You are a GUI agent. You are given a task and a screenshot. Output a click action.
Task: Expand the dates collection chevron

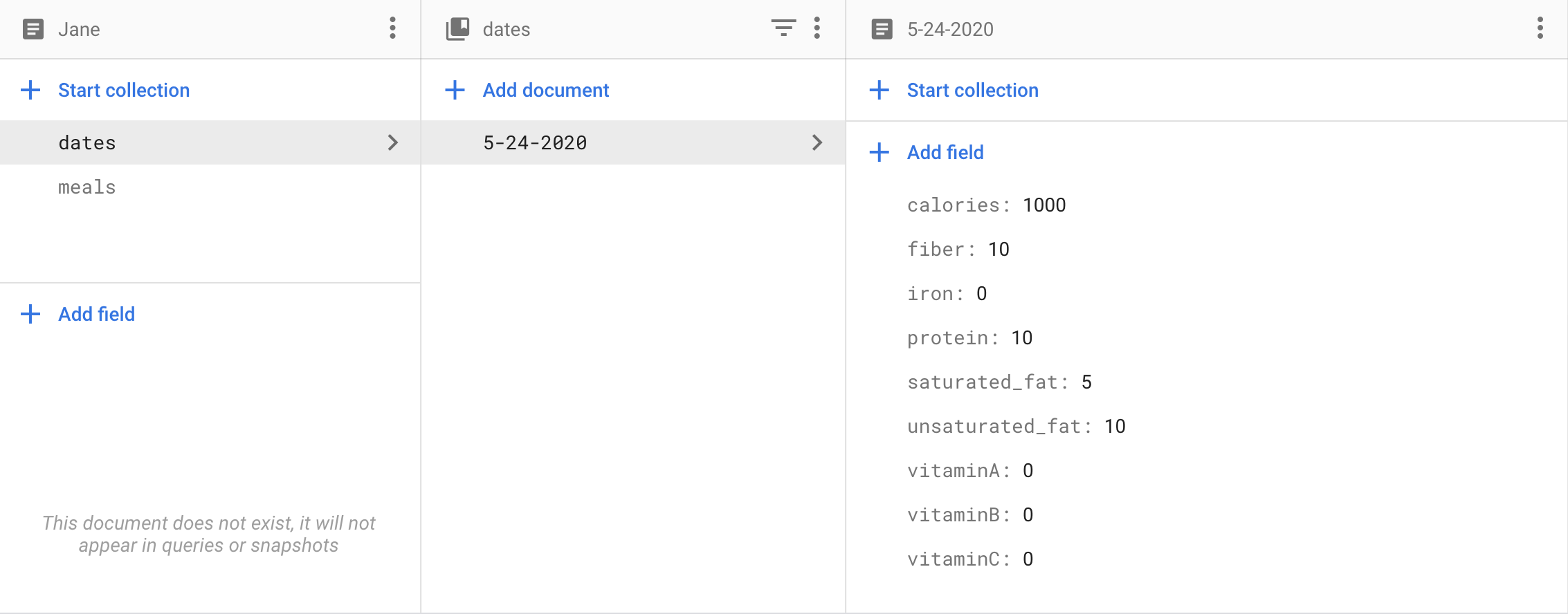click(x=392, y=142)
